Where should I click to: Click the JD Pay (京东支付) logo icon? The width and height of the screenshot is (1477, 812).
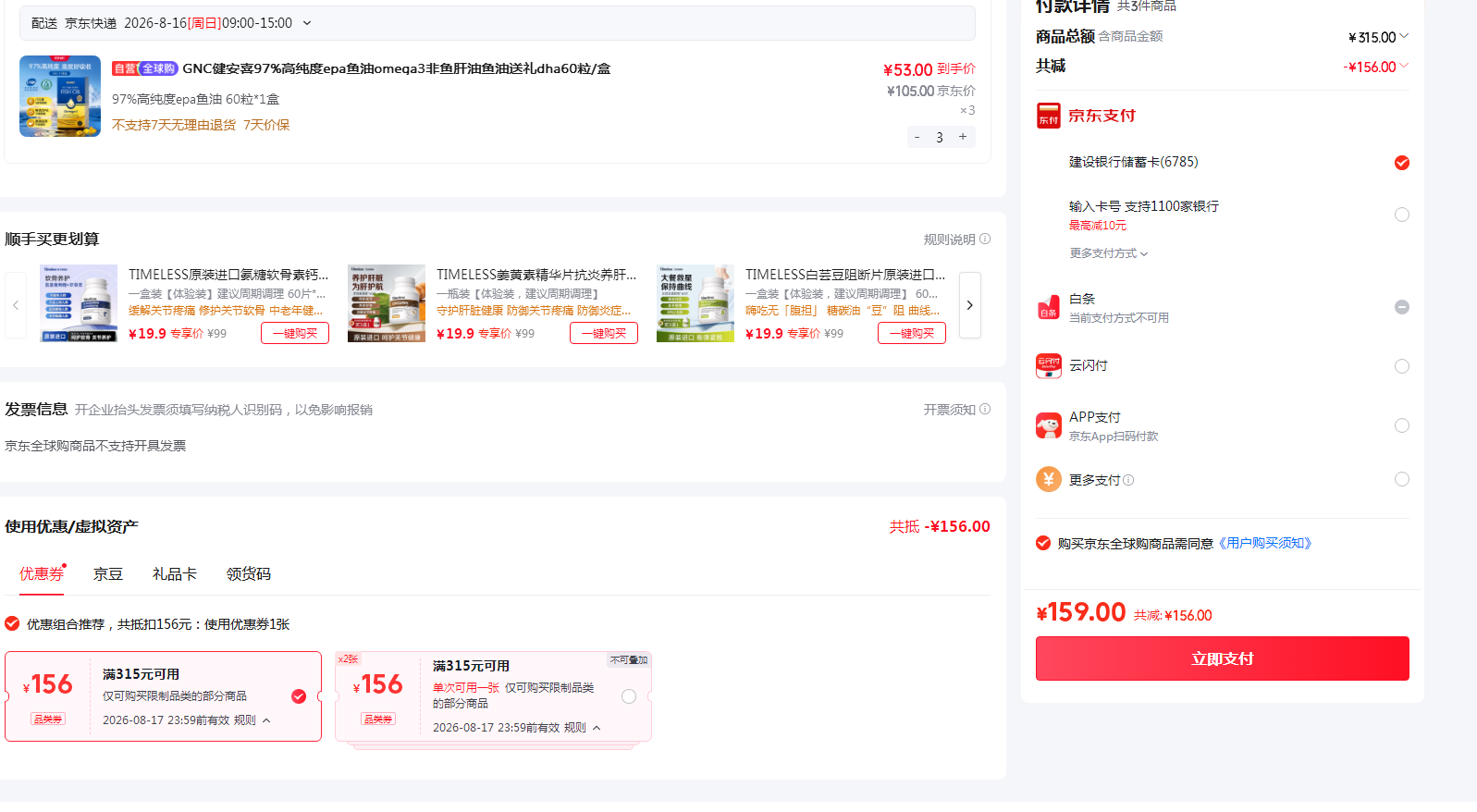click(1048, 116)
